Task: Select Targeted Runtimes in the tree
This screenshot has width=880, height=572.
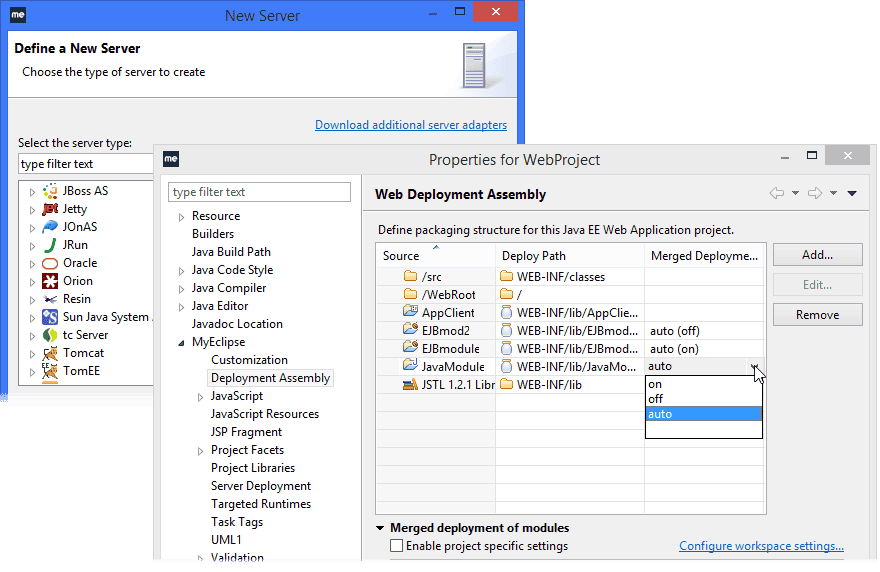Action: pos(261,504)
